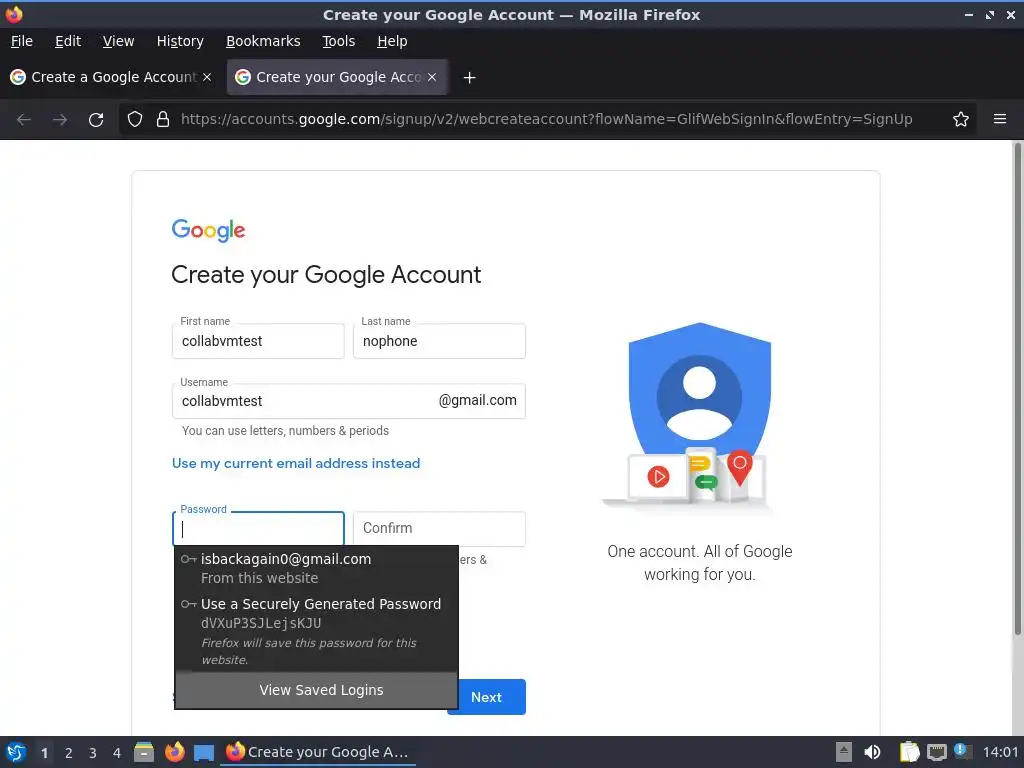Open the network monitor tray icon
Viewport: 1024px width, 768px height.
click(936, 752)
